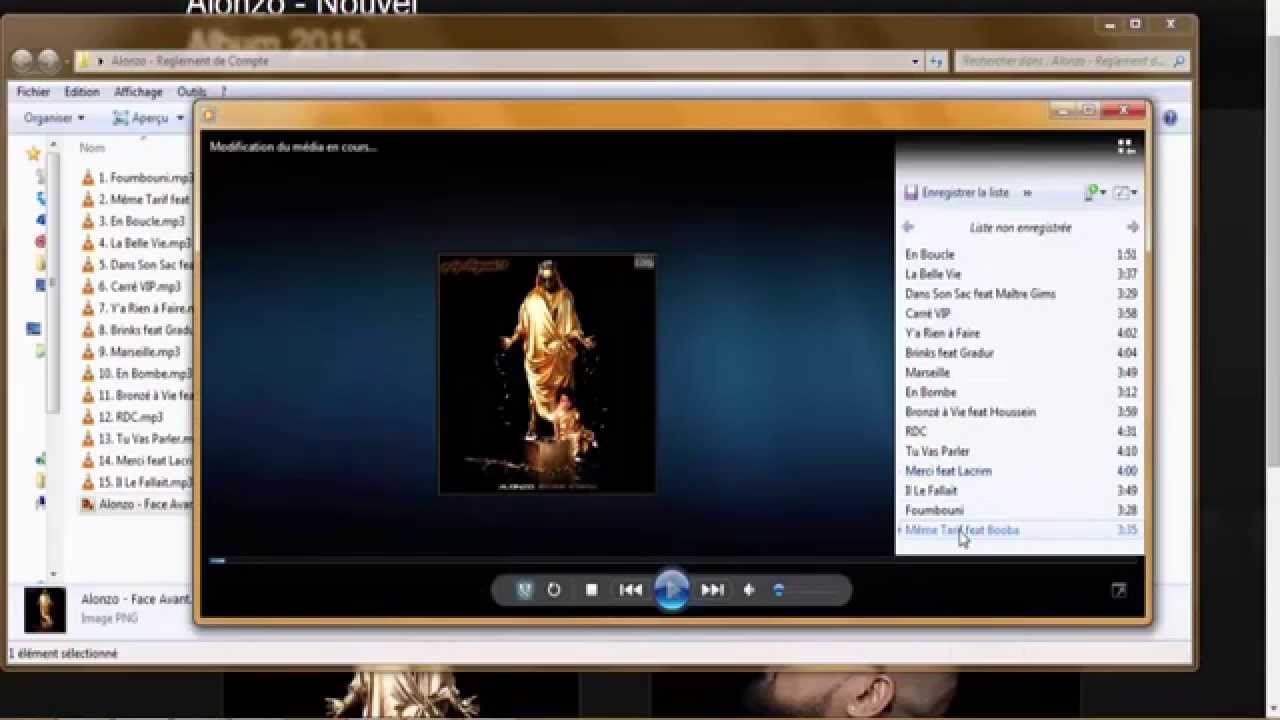Switch to library using the grid icon
Viewport: 1280px width, 720px height.
pyautogui.click(x=1126, y=146)
